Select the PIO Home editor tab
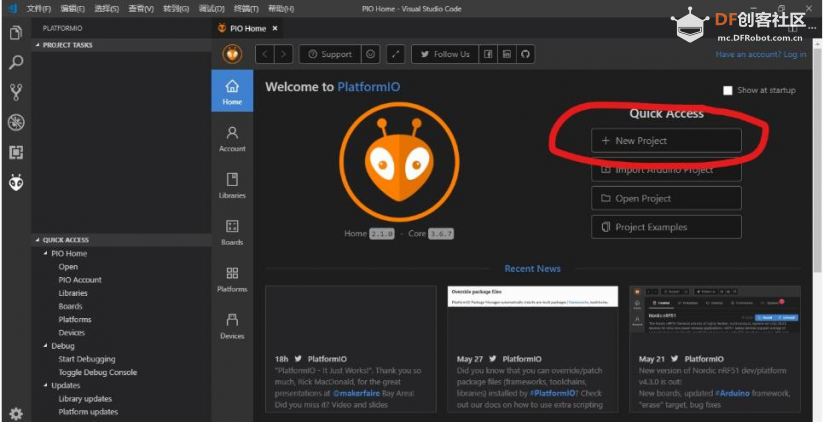Image resolution: width=823 pixels, height=422 pixels. 247,28
